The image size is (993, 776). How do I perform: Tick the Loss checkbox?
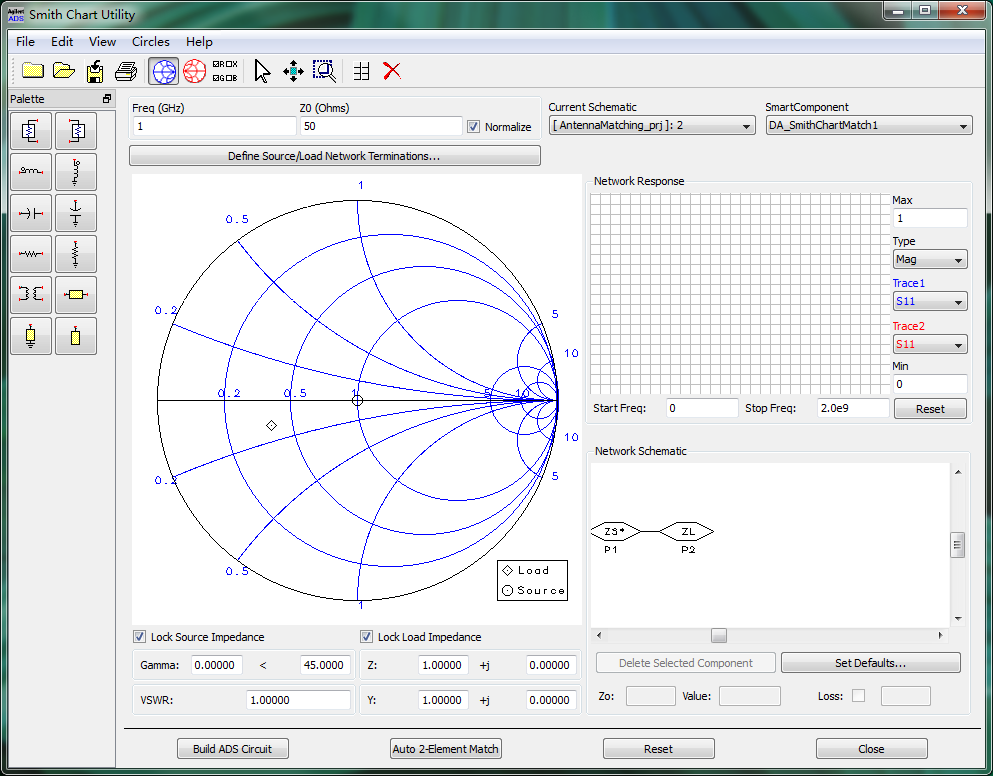click(x=858, y=696)
